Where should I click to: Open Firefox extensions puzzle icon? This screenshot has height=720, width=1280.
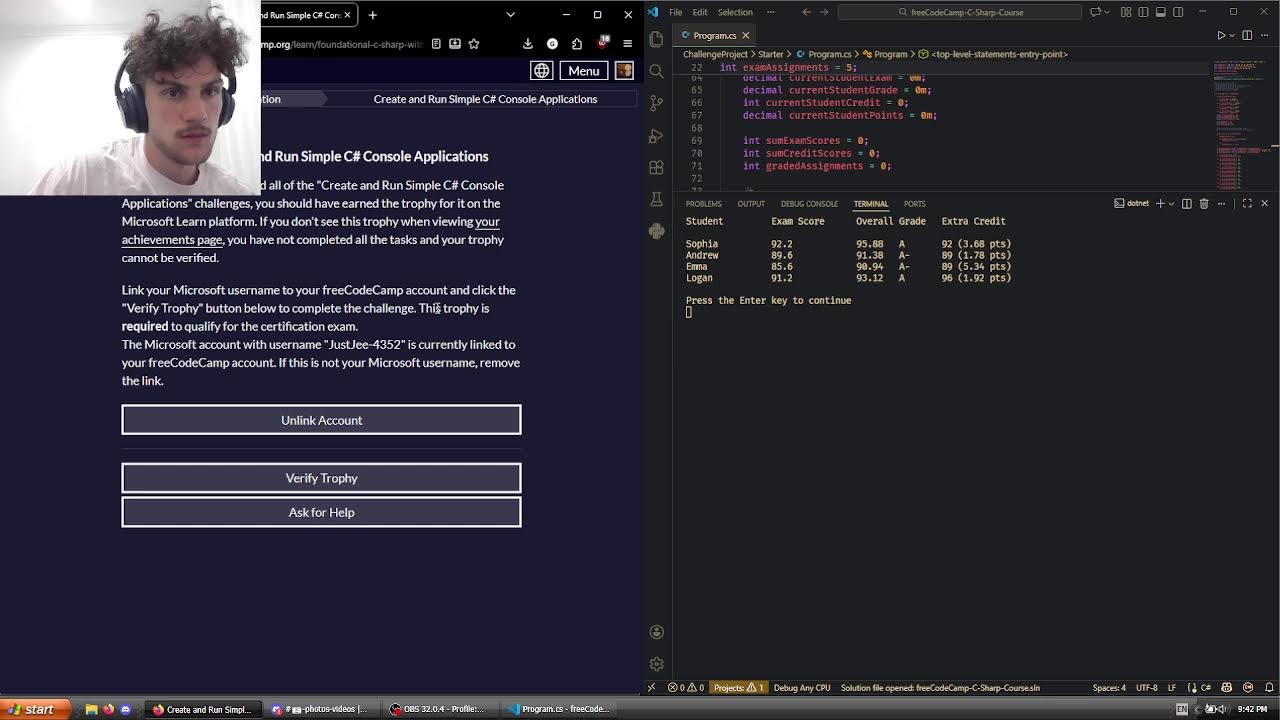pyautogui.click(x=577, y=44)
